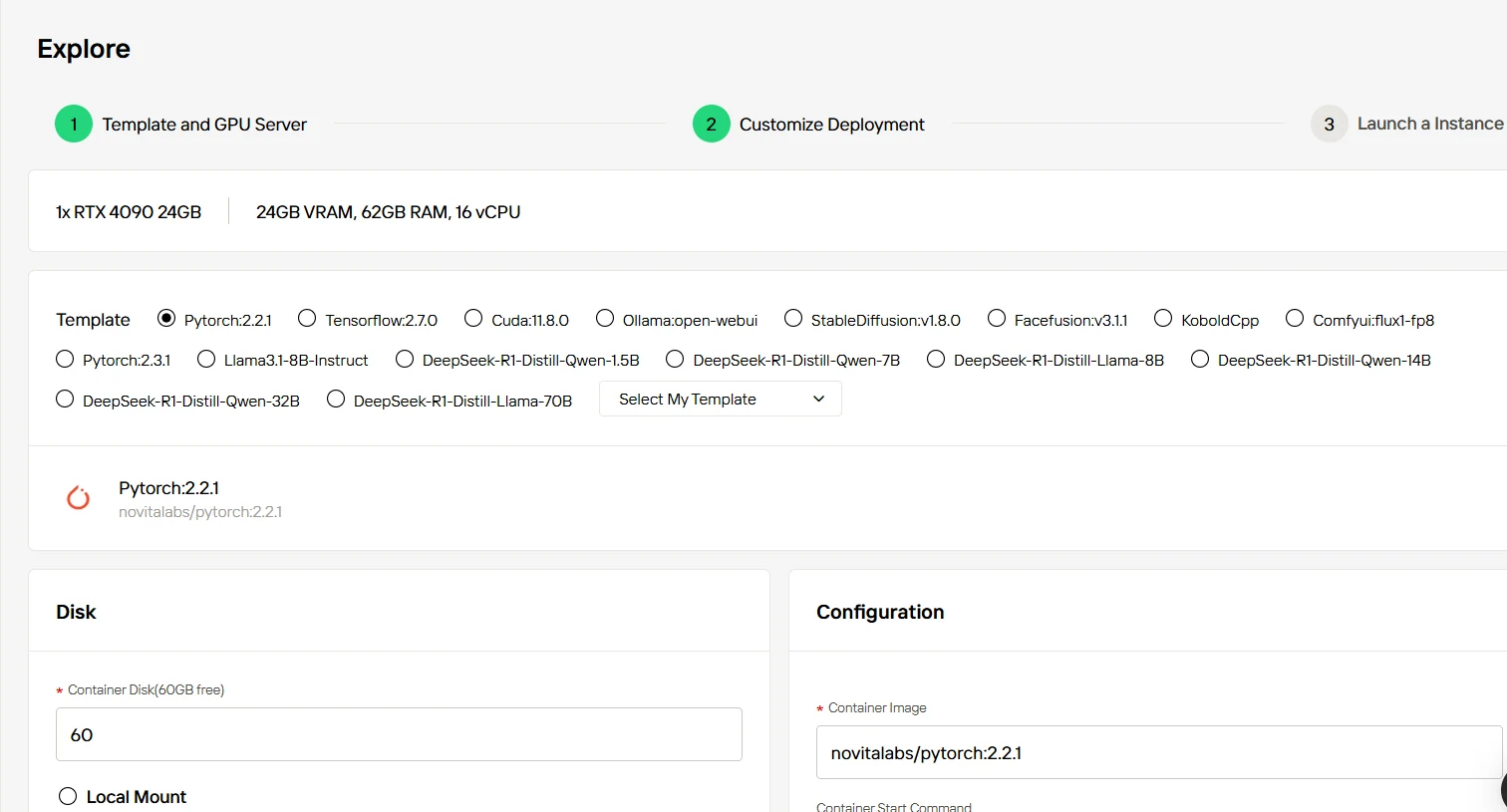Select the Ollama:open-webui template
This screenshot has height=812, width=1507.
pyautogui.click(x=605, y=319)
